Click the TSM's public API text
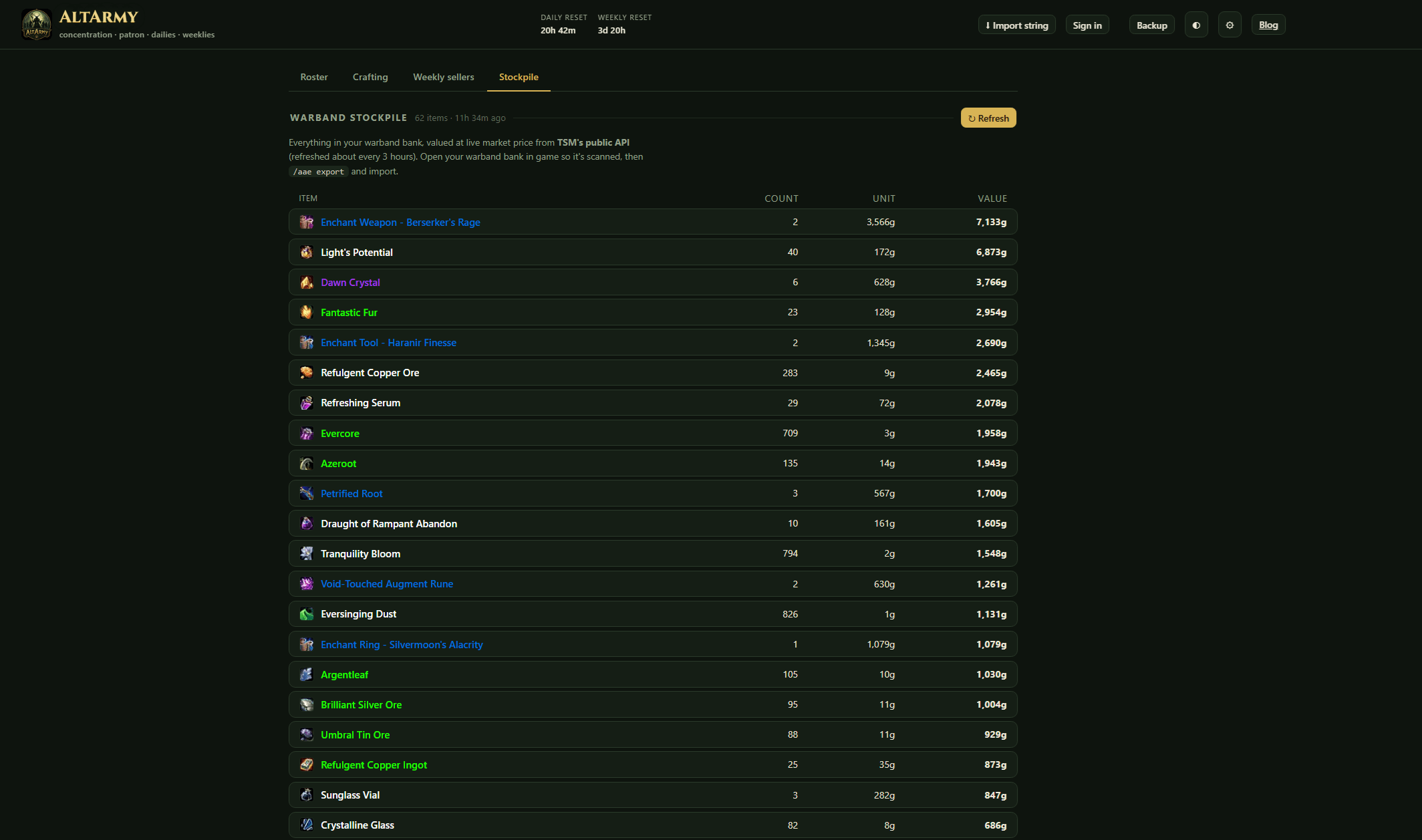This screenshot has width=1422, height=840. tap(593, 142)
